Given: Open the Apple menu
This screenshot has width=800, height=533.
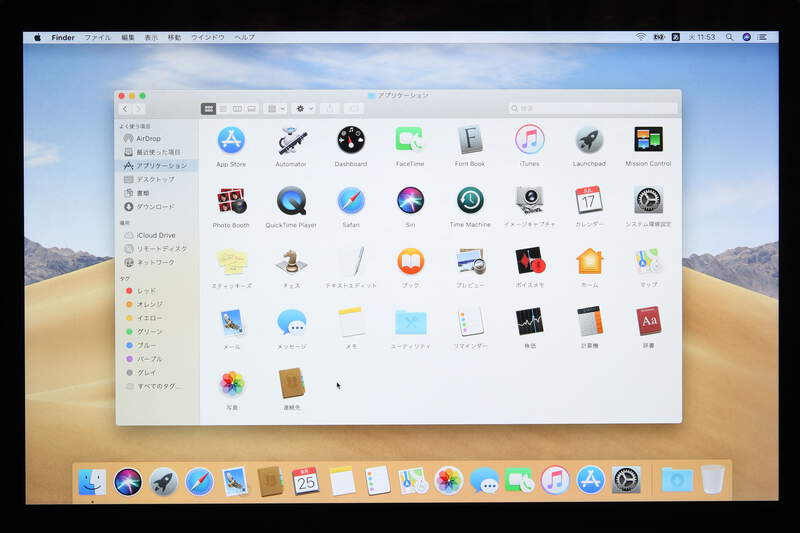Looking at the screenshot, I should 37,37.
